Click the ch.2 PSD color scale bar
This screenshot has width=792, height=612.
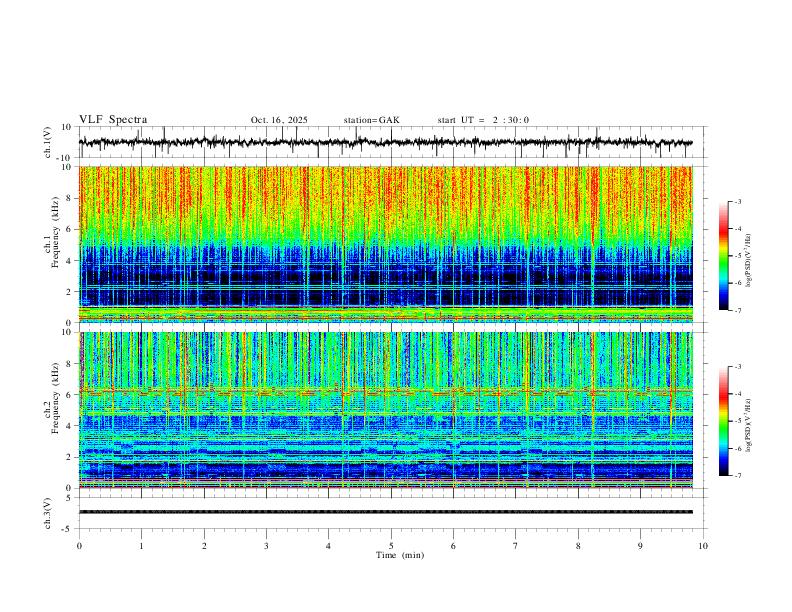pyautogui.click(x=723, y=421)
